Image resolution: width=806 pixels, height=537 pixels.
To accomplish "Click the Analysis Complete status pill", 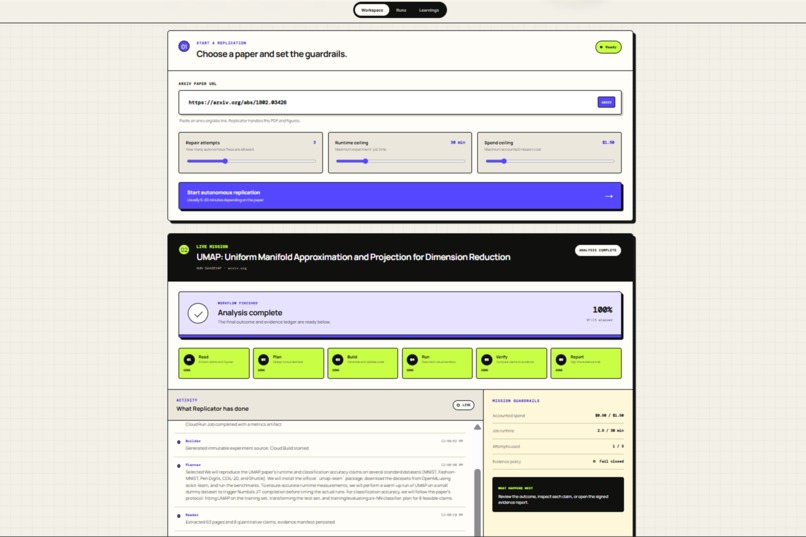I will tap(598, 250).
